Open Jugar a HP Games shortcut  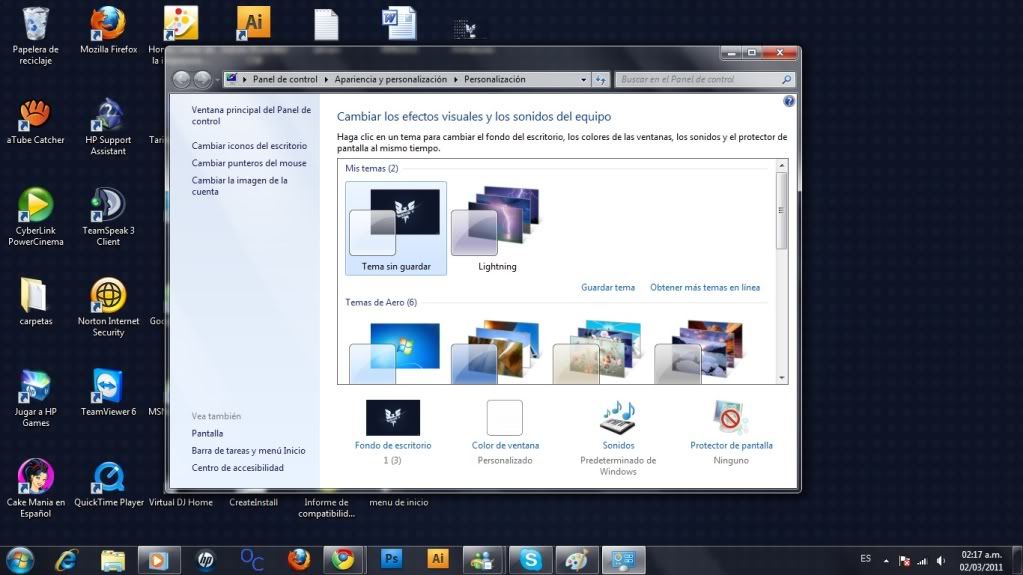tap(35, 398)
